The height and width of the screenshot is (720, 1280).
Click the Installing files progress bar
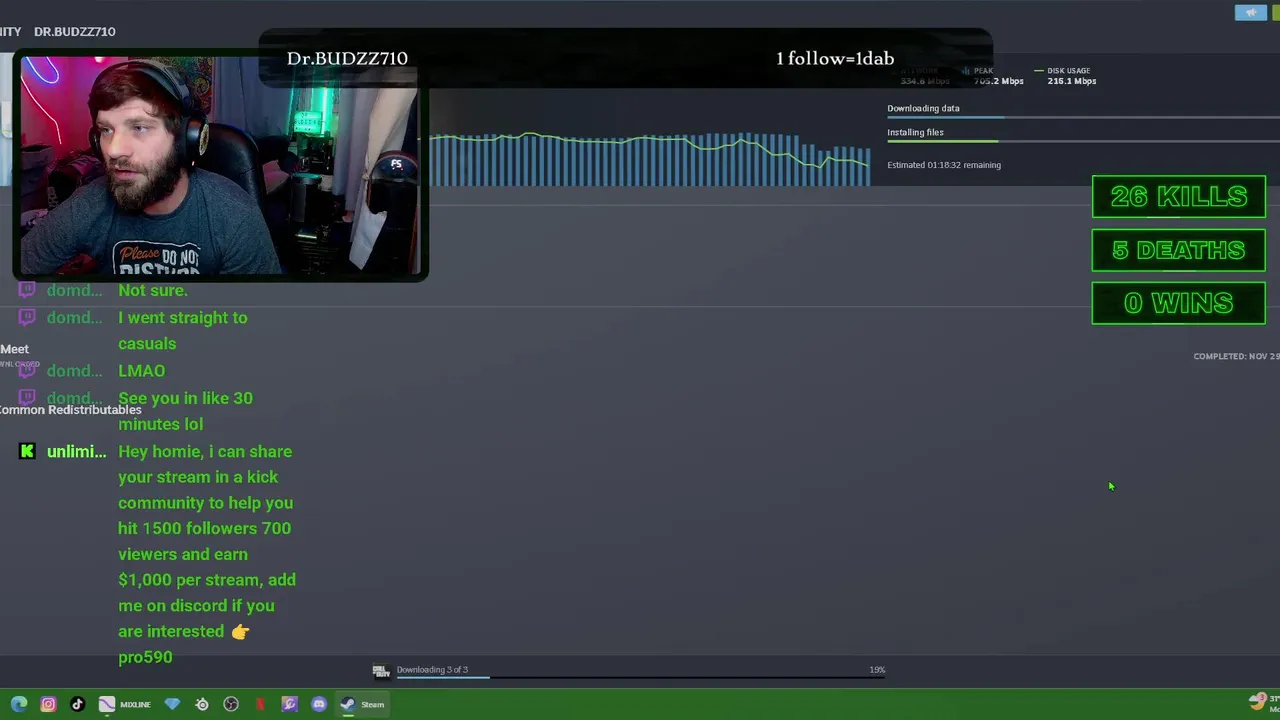coord(1083,141)
